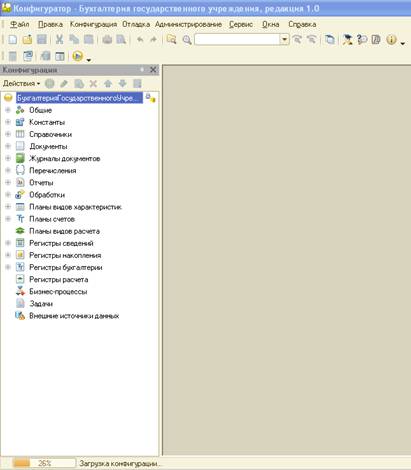This screenshot has width=411, height=470.
Task: Click the yellow Info about icon
Action: [391, 39]
